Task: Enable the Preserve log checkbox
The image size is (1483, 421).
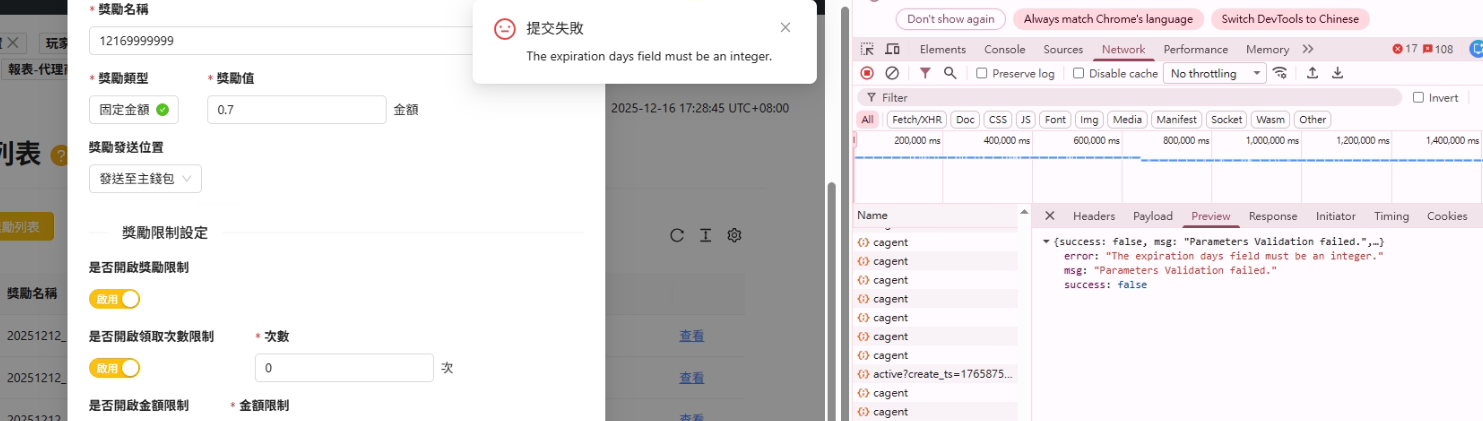Action: (982, 73)
